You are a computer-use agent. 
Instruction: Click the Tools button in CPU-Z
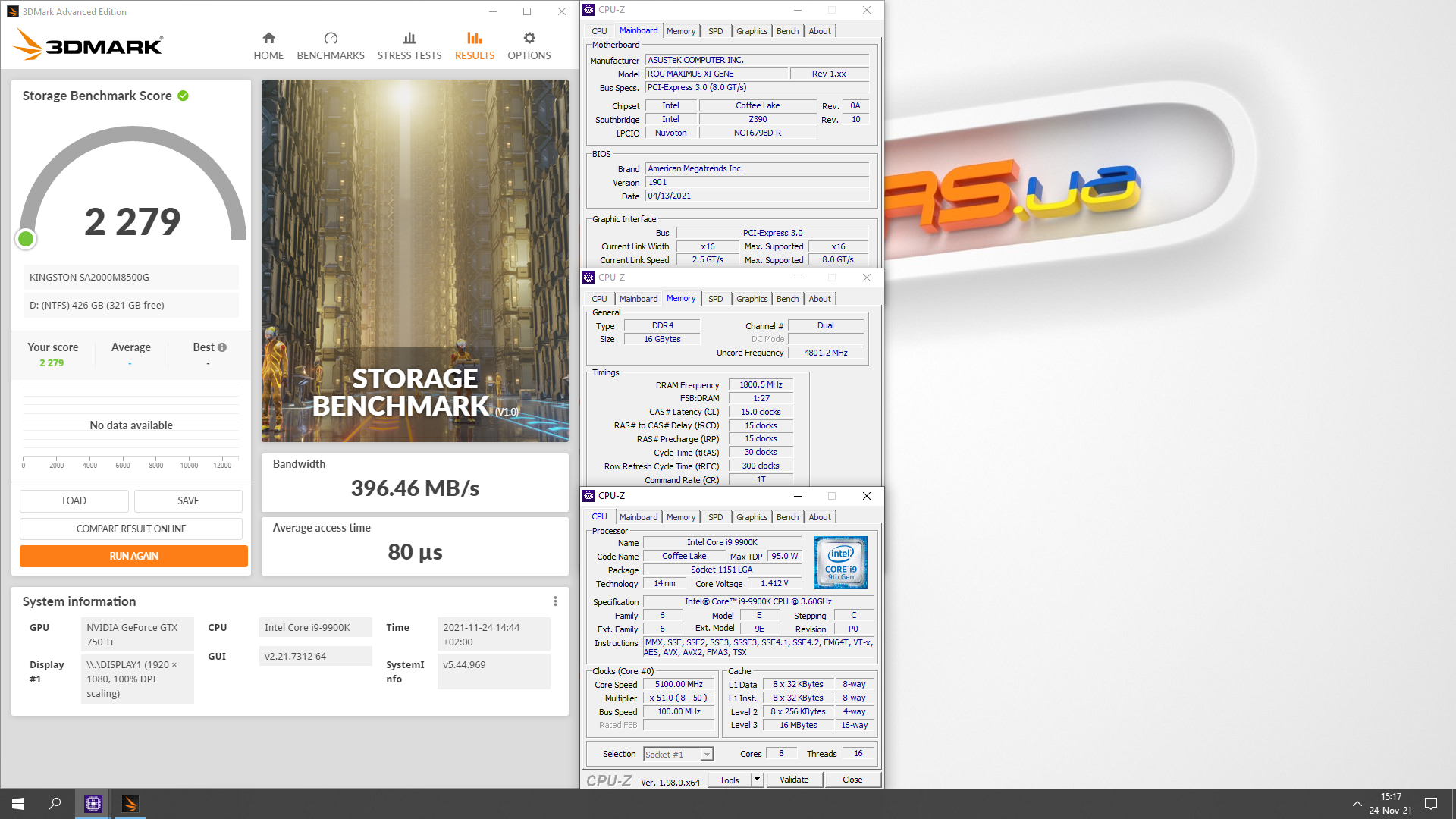[x=730, y=780]
